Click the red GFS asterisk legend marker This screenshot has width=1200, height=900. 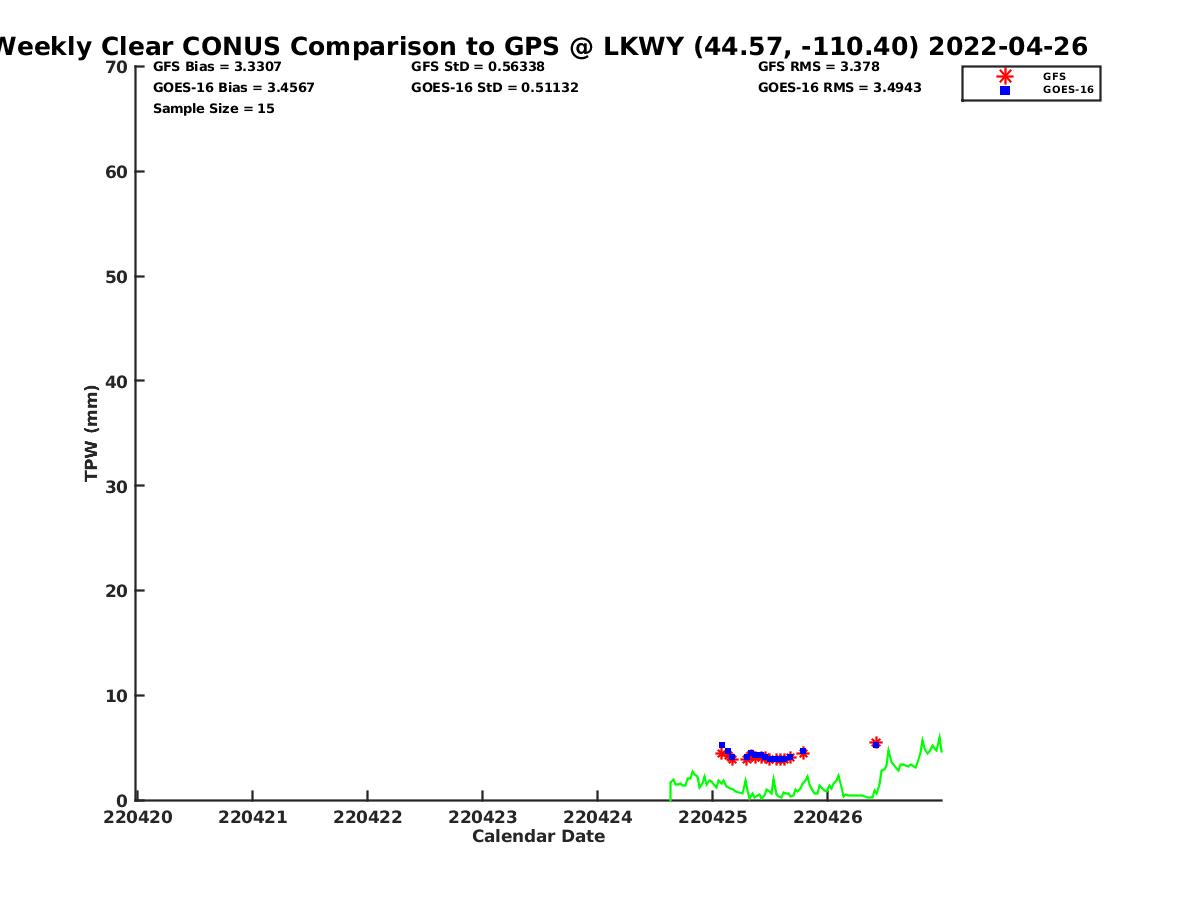(1005, 76)
